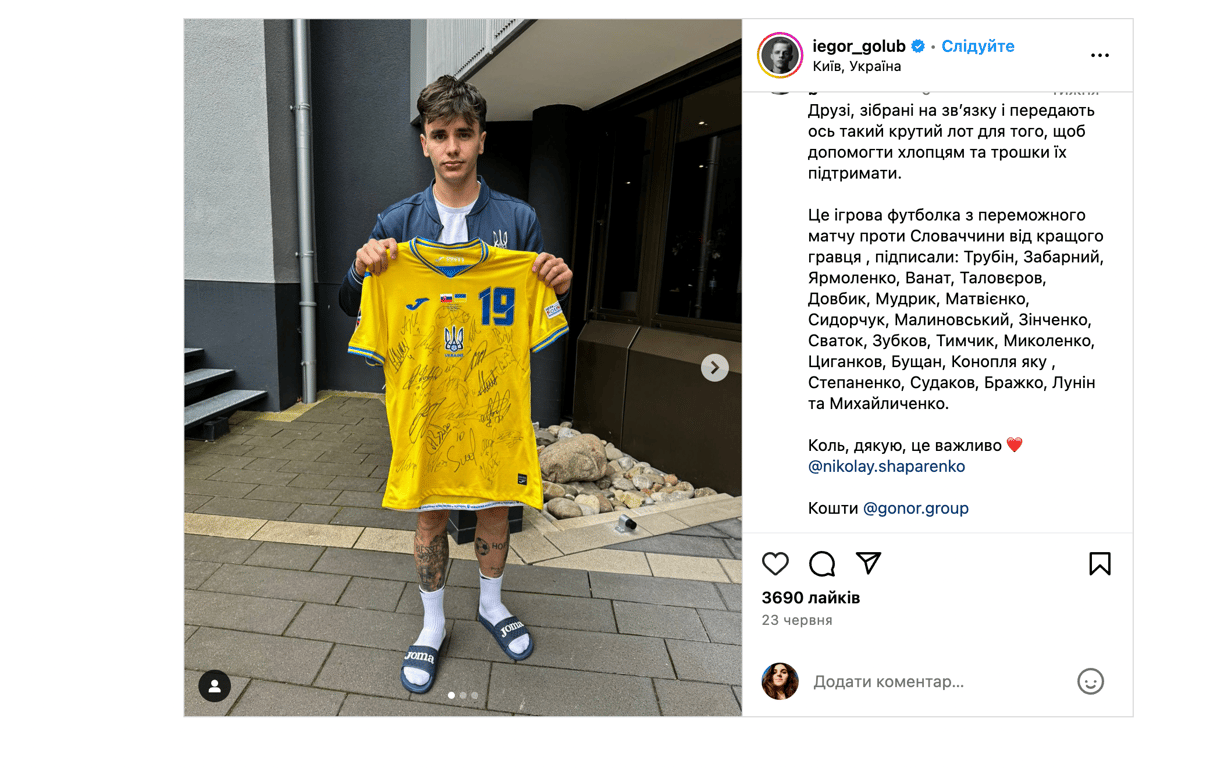The width and height of the screenshot is (1217, 768).
Task: Click the blue verified badge
Action: (x=917, y=46)
